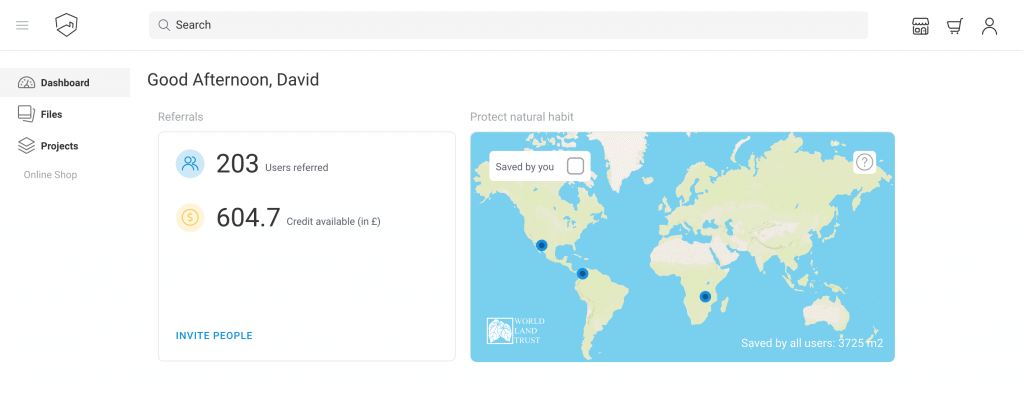Click the credit coin icon

pyautogui.click(x=190, y=218)
